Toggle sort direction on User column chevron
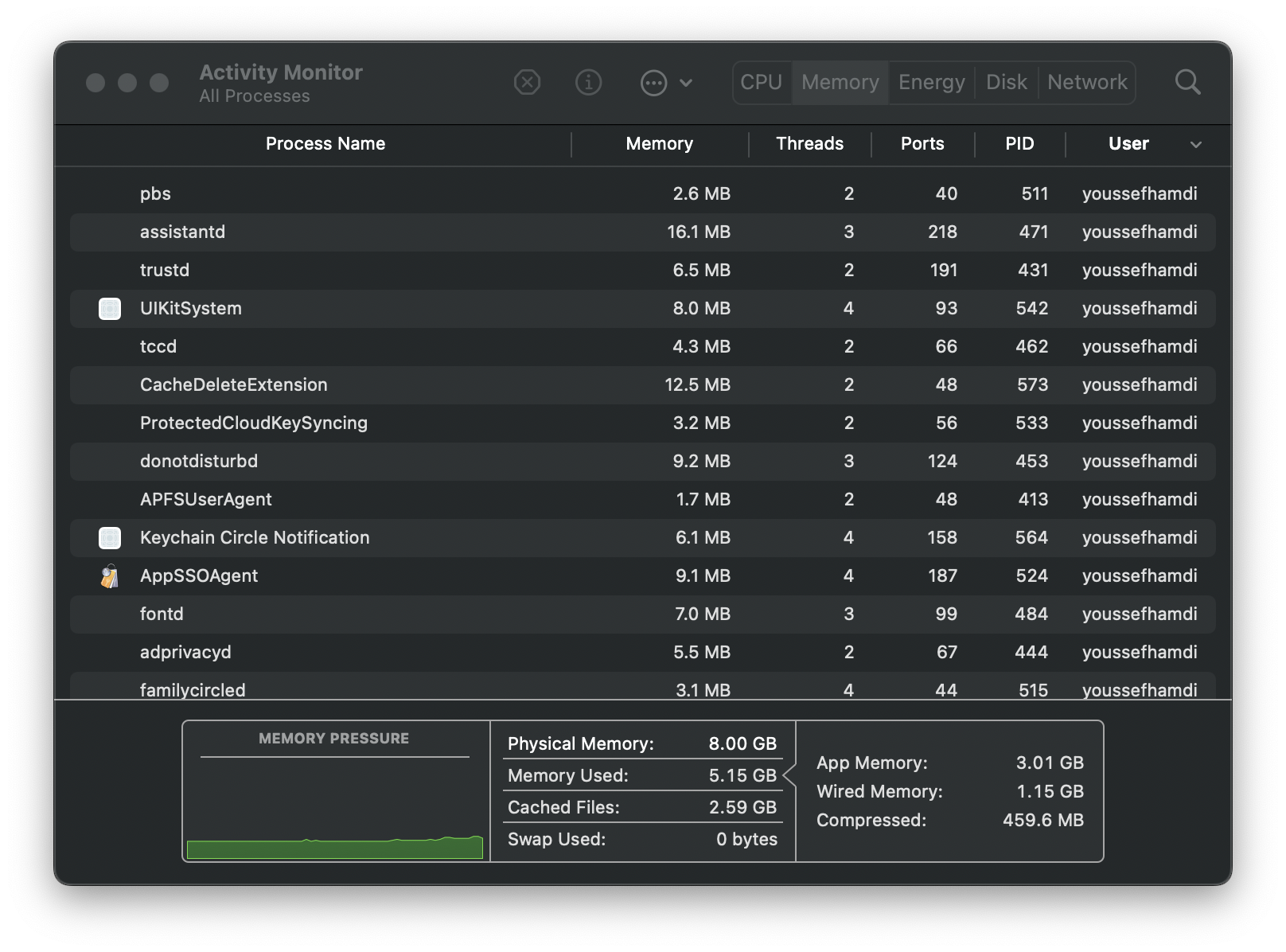Image resolution: width=1286 pixels, height=952 pixels. click(x=1195, y=144)
